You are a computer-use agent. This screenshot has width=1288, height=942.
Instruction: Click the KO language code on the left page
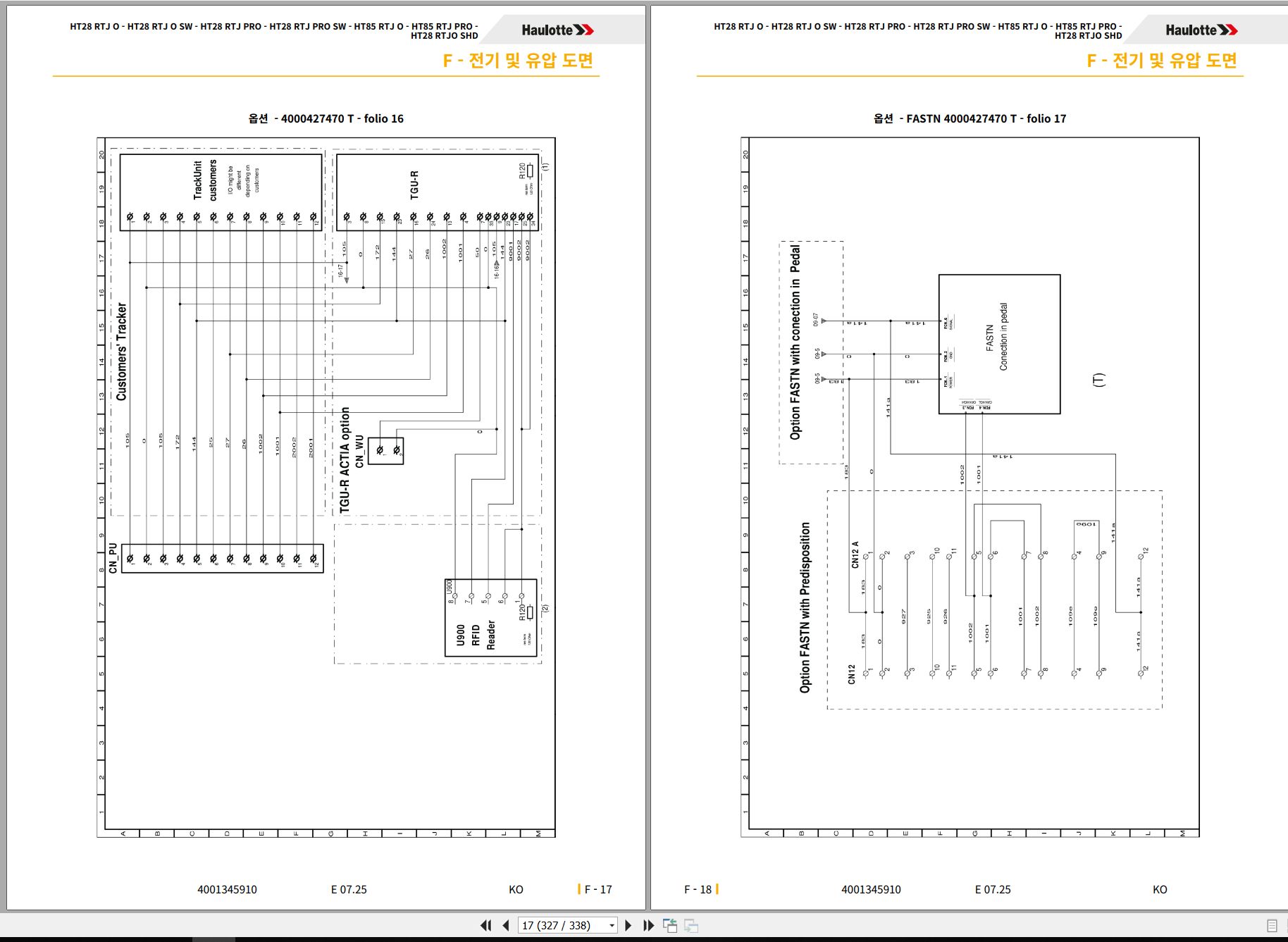click(x=516, y=889)
